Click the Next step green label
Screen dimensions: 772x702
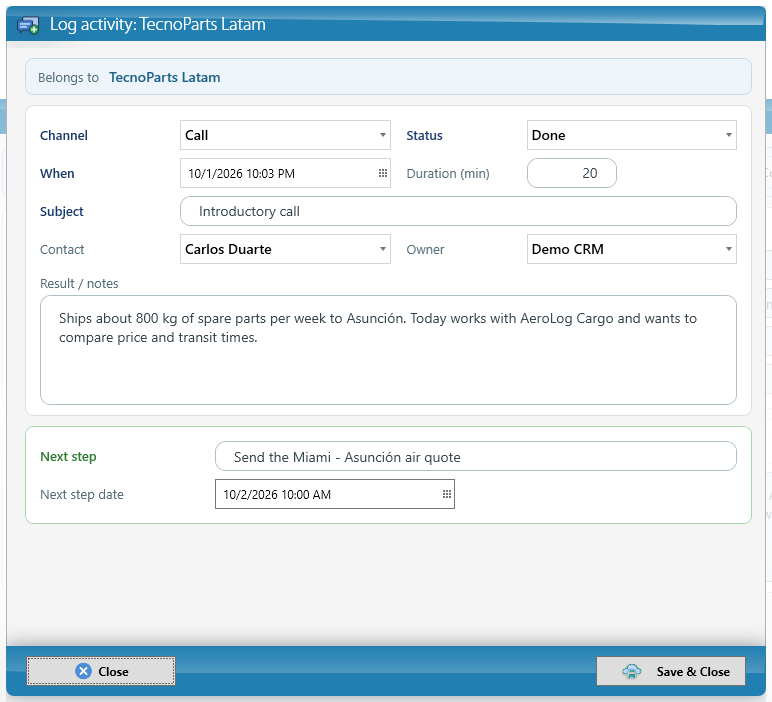click(68, 457)
